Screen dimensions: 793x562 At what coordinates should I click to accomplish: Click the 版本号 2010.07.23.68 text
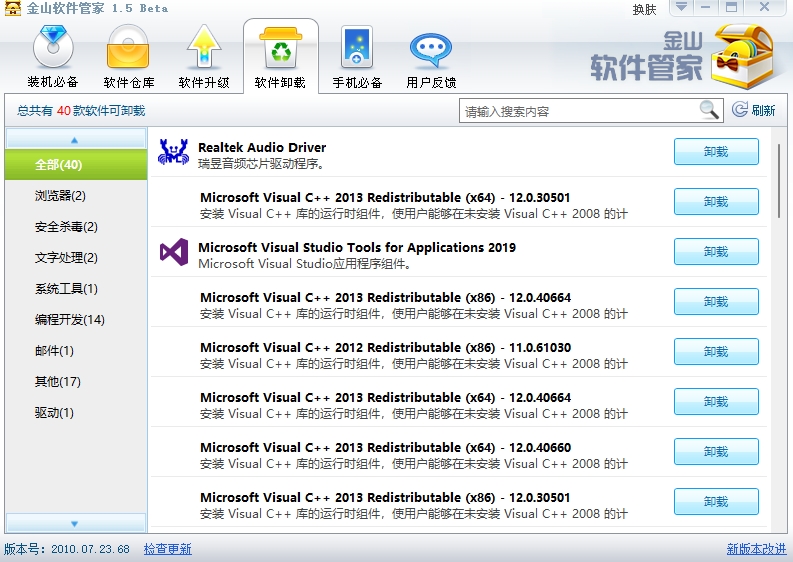(67, 549)
